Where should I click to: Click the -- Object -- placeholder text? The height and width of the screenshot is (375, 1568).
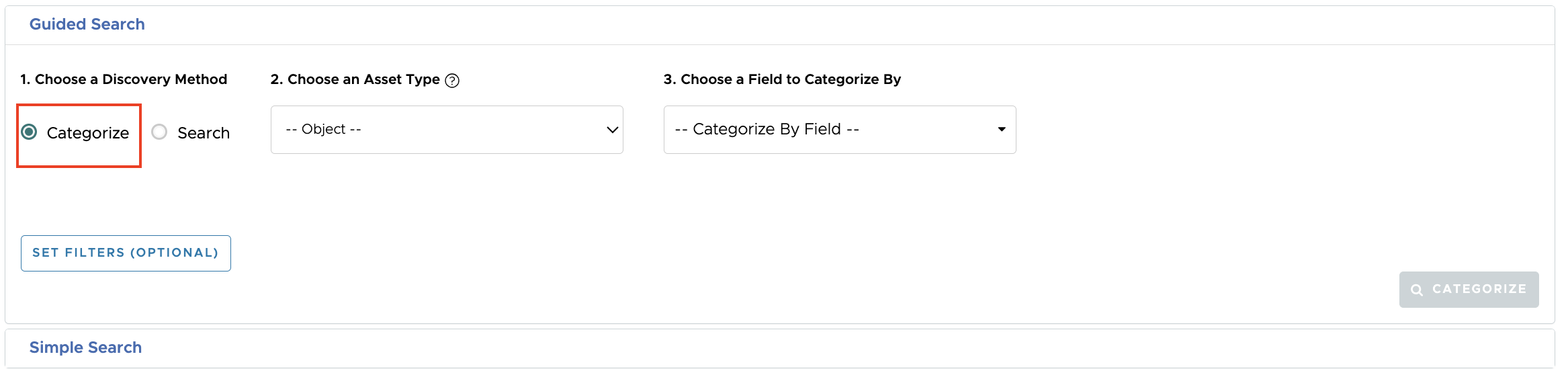click(323, 129)
